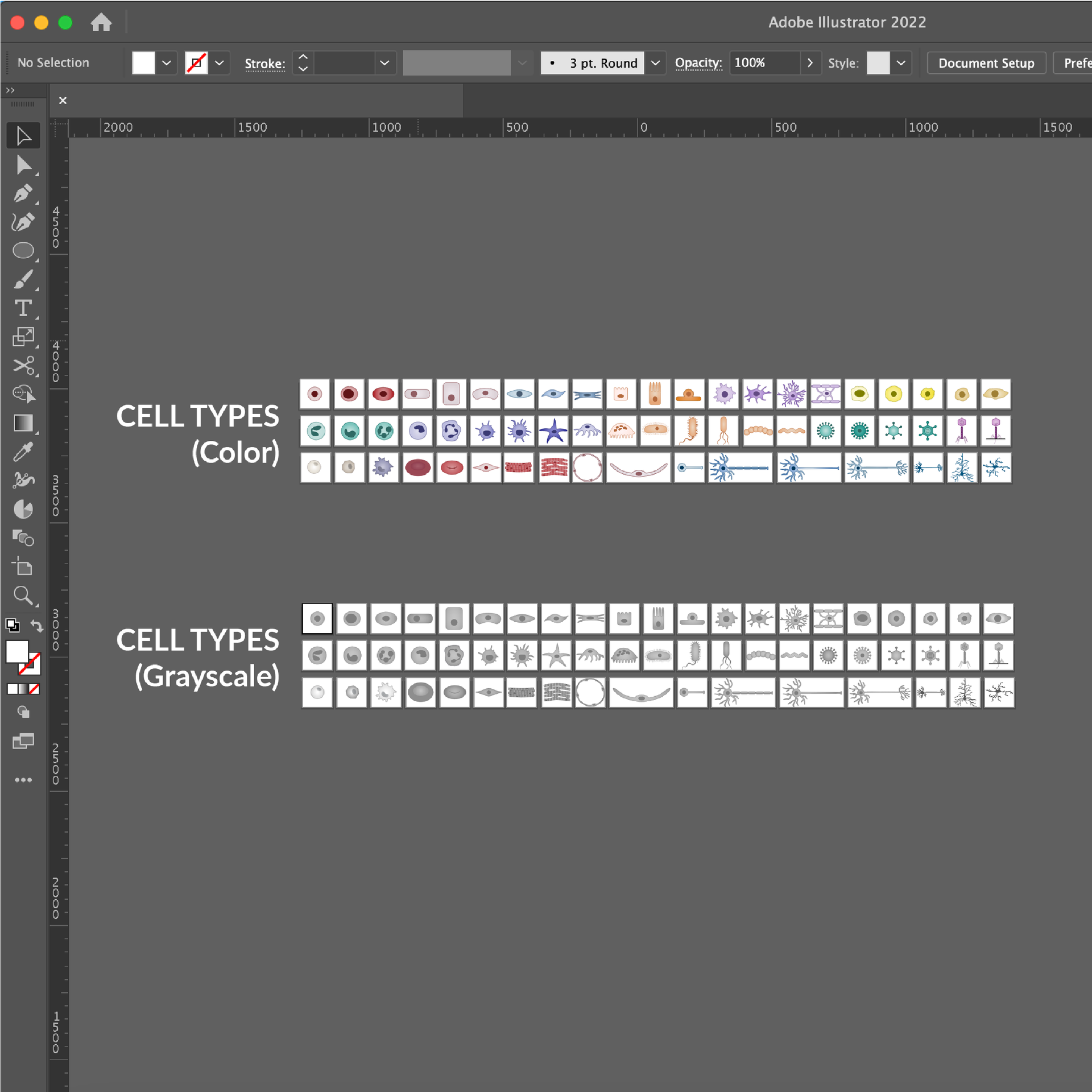Select the Gradient tool

[x=23, y=423]
